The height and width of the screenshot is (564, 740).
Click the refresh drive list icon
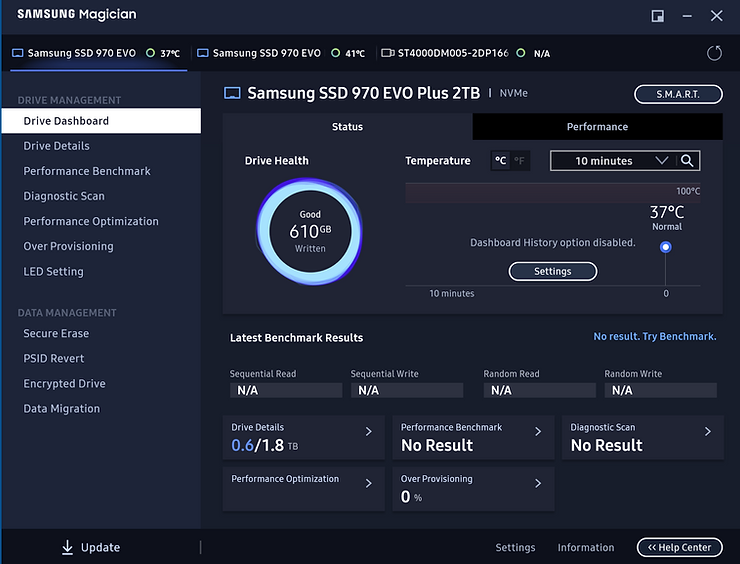[x=714, y=53]
